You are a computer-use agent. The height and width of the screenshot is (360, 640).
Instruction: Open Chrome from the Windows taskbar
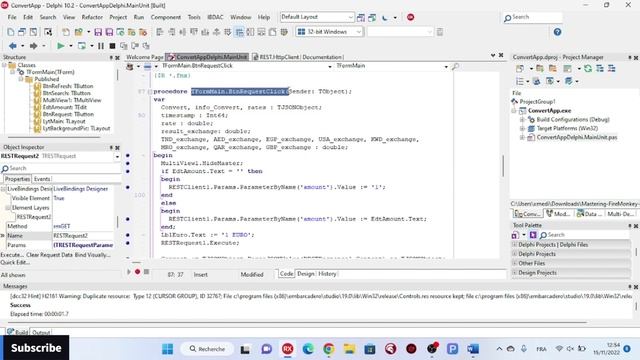[x=329, y=349]
